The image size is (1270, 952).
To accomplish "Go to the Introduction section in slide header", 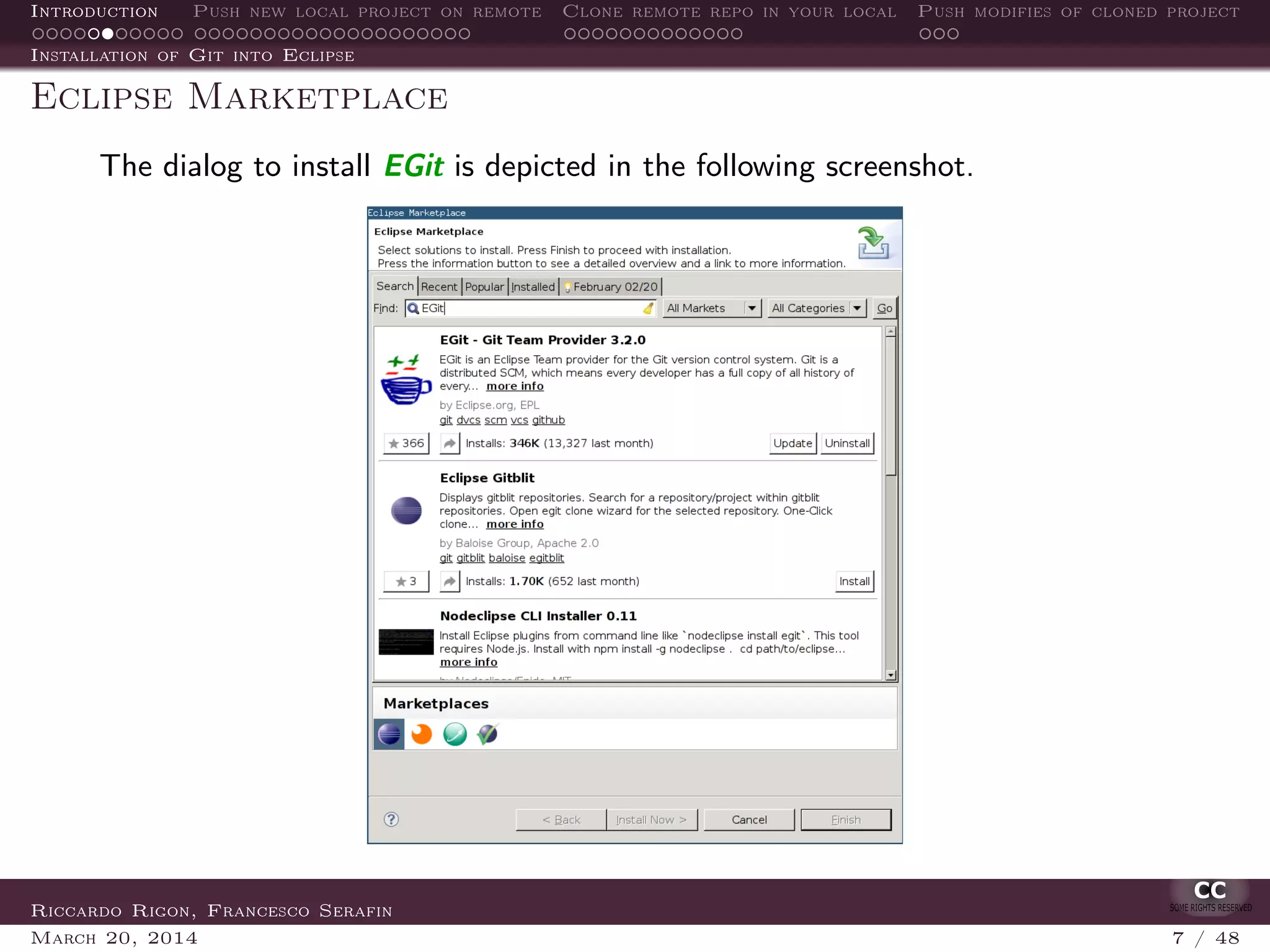I will pos(94,12).
